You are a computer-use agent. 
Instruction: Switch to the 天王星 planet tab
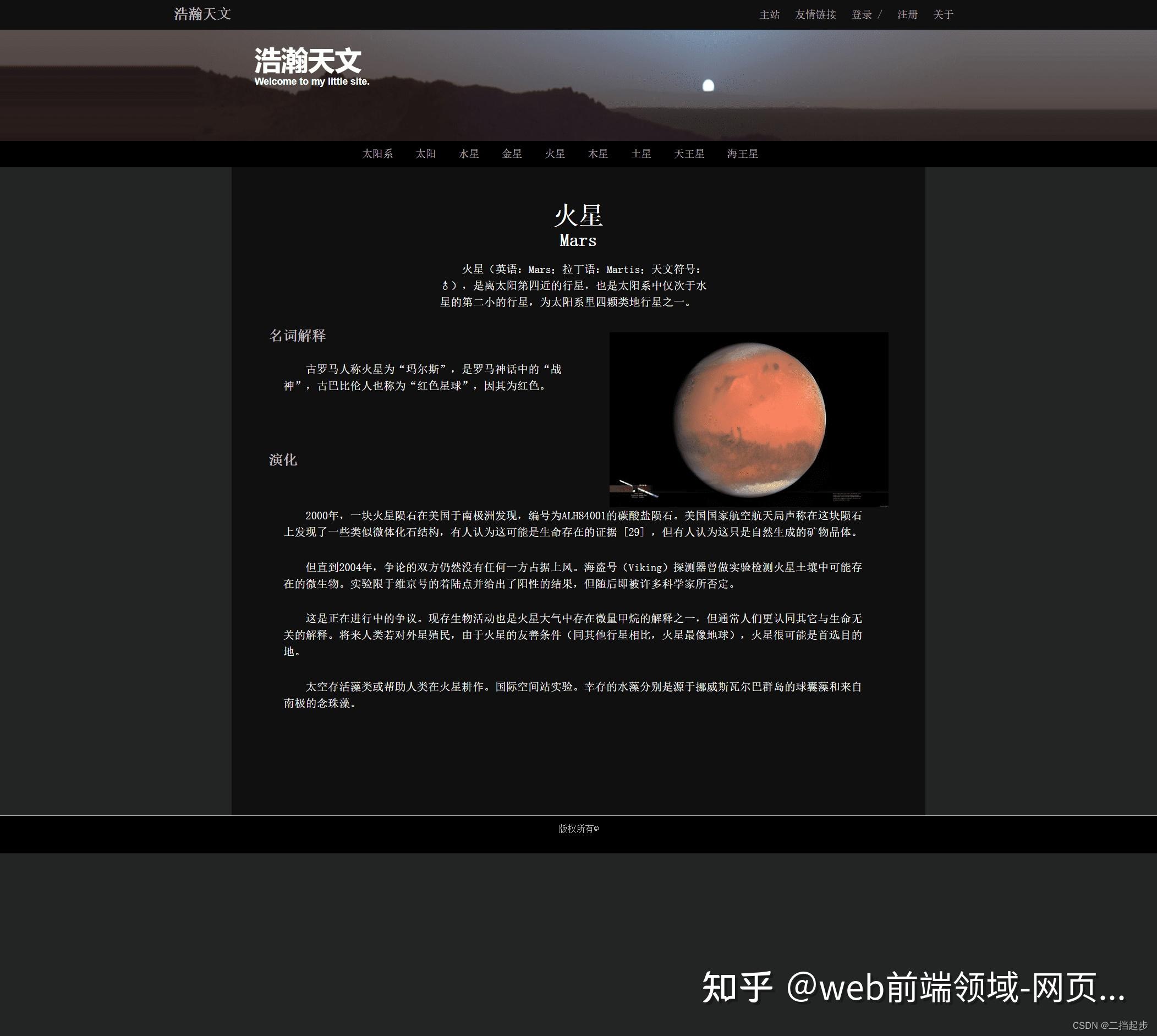689,154
